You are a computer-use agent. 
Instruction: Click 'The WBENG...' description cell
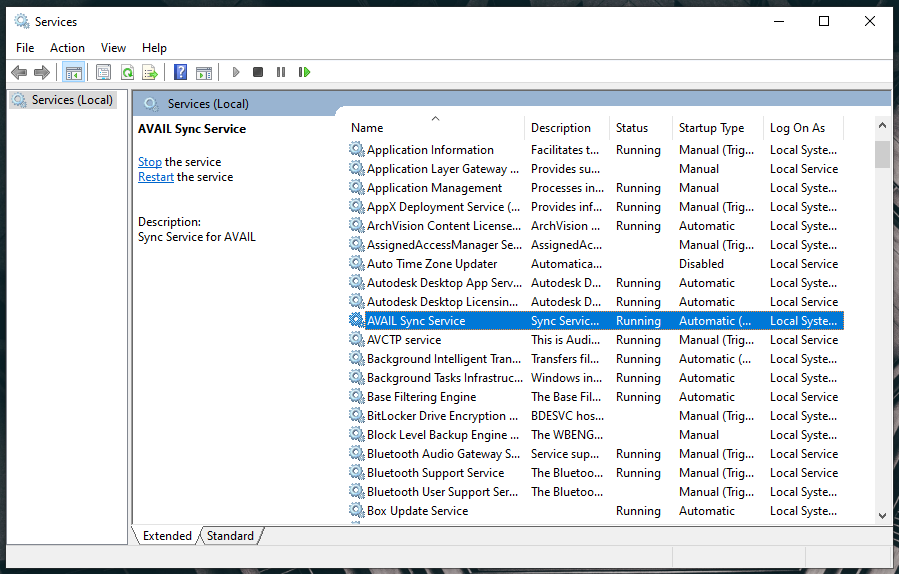(567, 435)
